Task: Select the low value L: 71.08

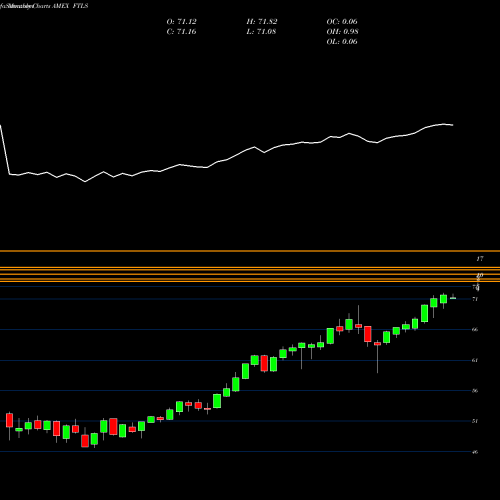Action: [x=261, y=32]
